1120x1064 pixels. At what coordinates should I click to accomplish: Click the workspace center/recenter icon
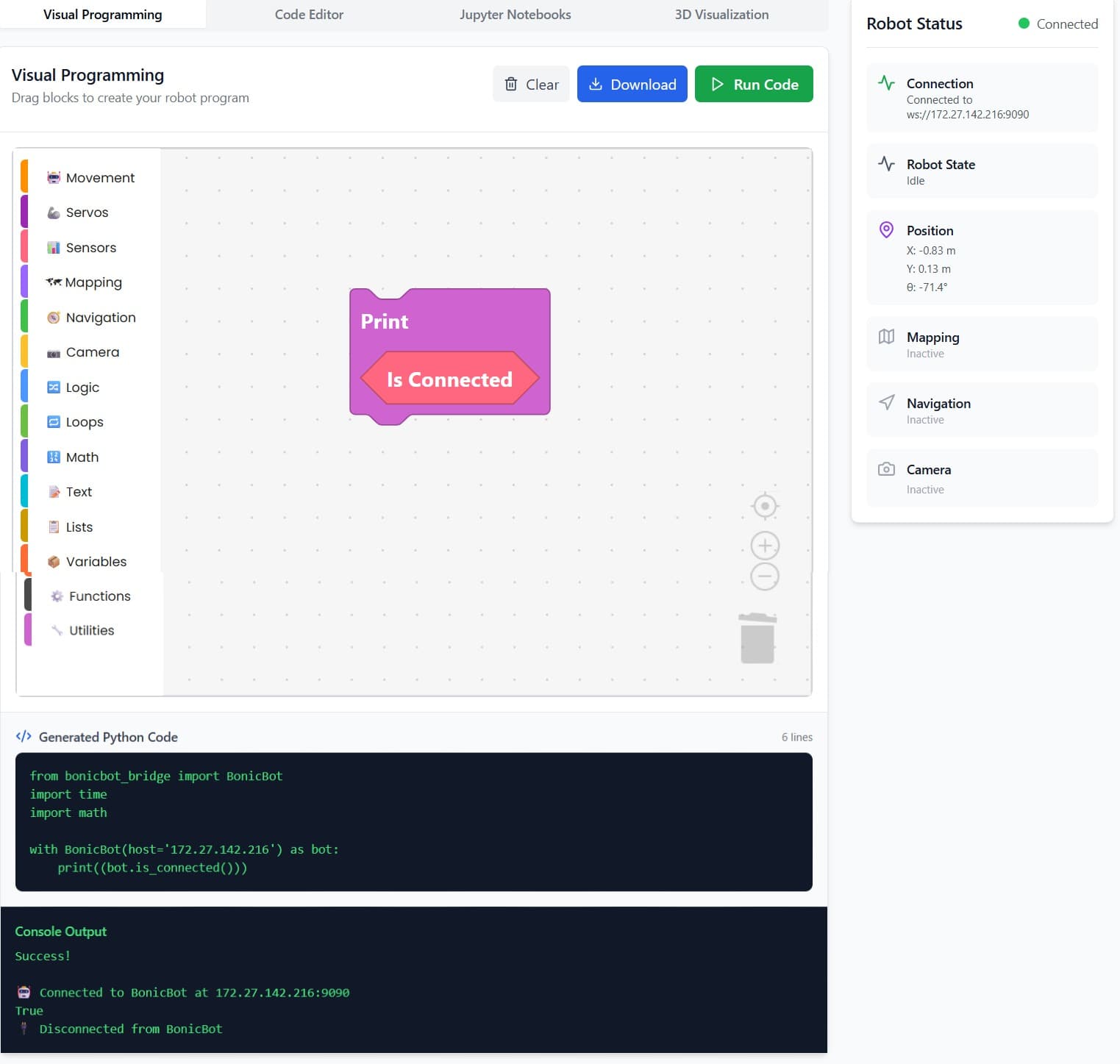[x=765, y=506]
